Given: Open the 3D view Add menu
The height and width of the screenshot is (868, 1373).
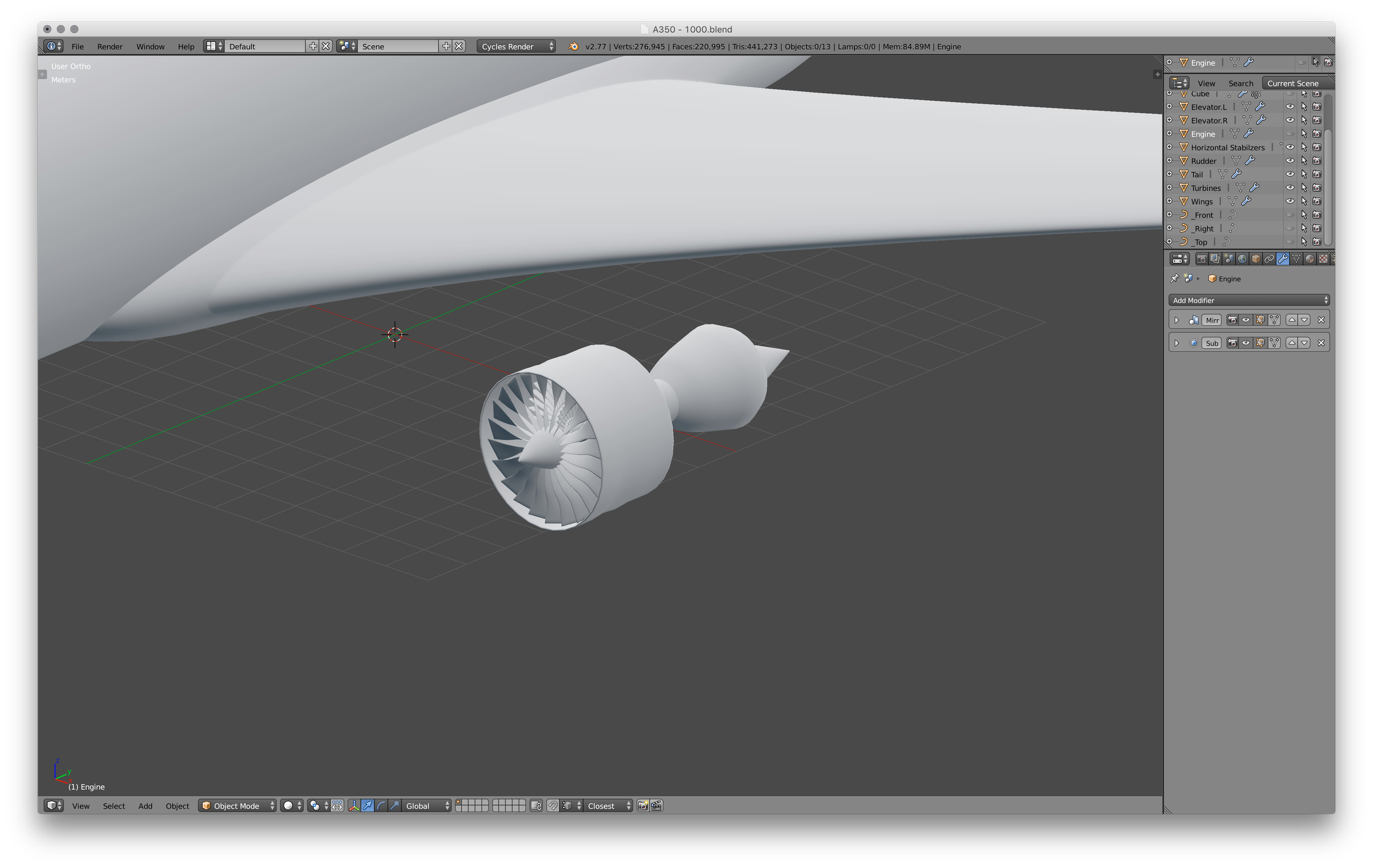Looking at the screenshot, I should 145,806.
